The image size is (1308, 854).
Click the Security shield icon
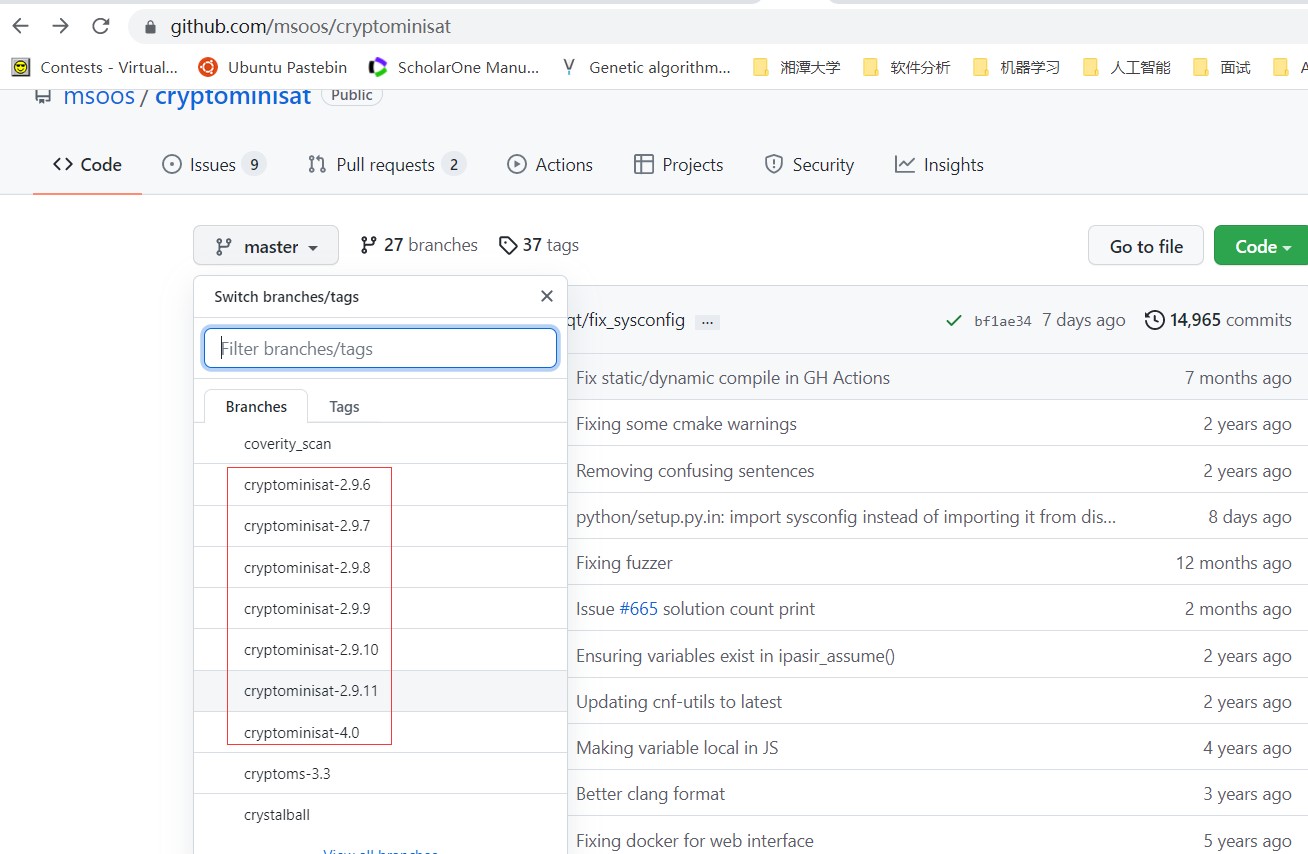point(772,164)
